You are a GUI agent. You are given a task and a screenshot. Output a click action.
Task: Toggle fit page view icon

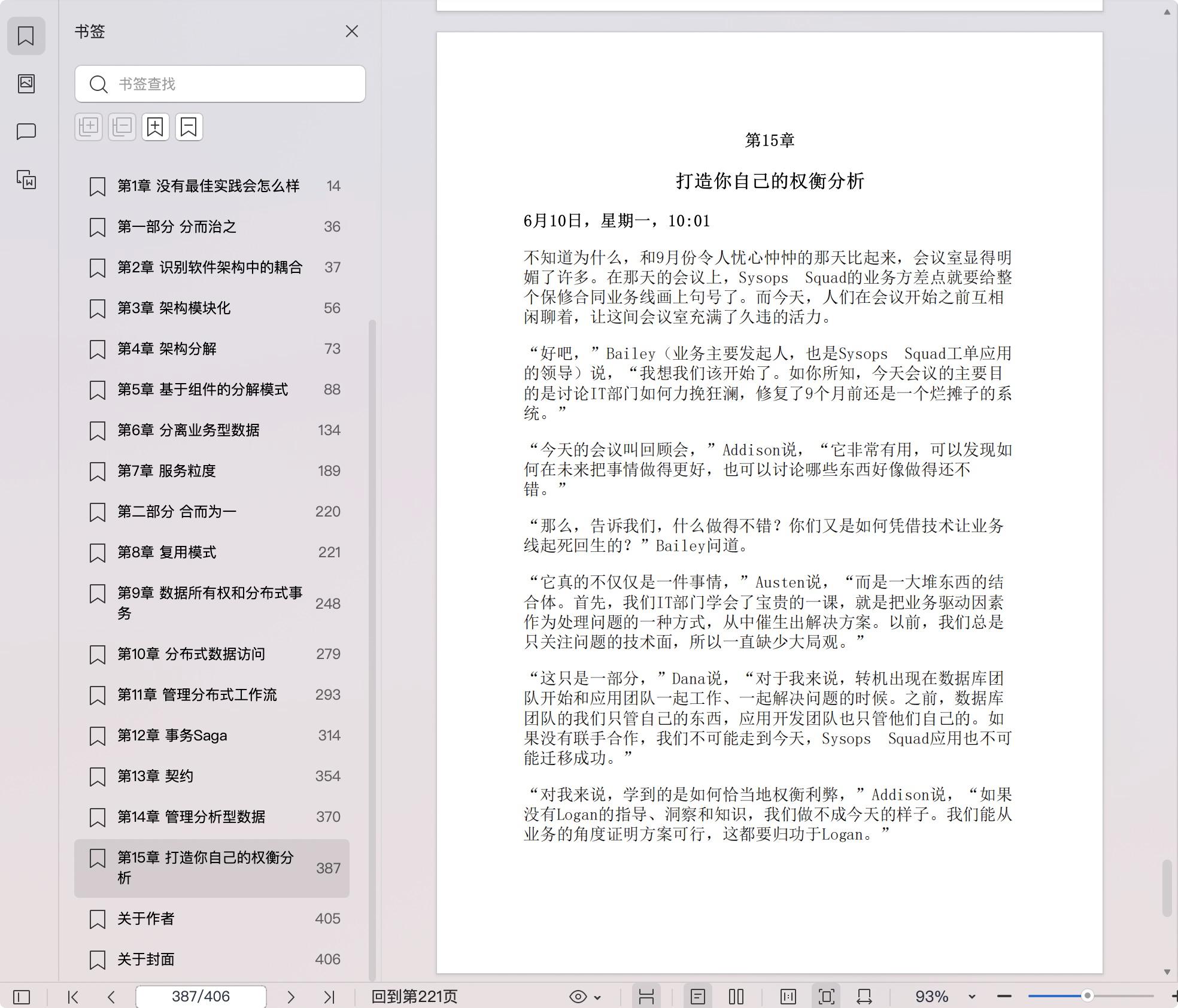pos(827,997)
